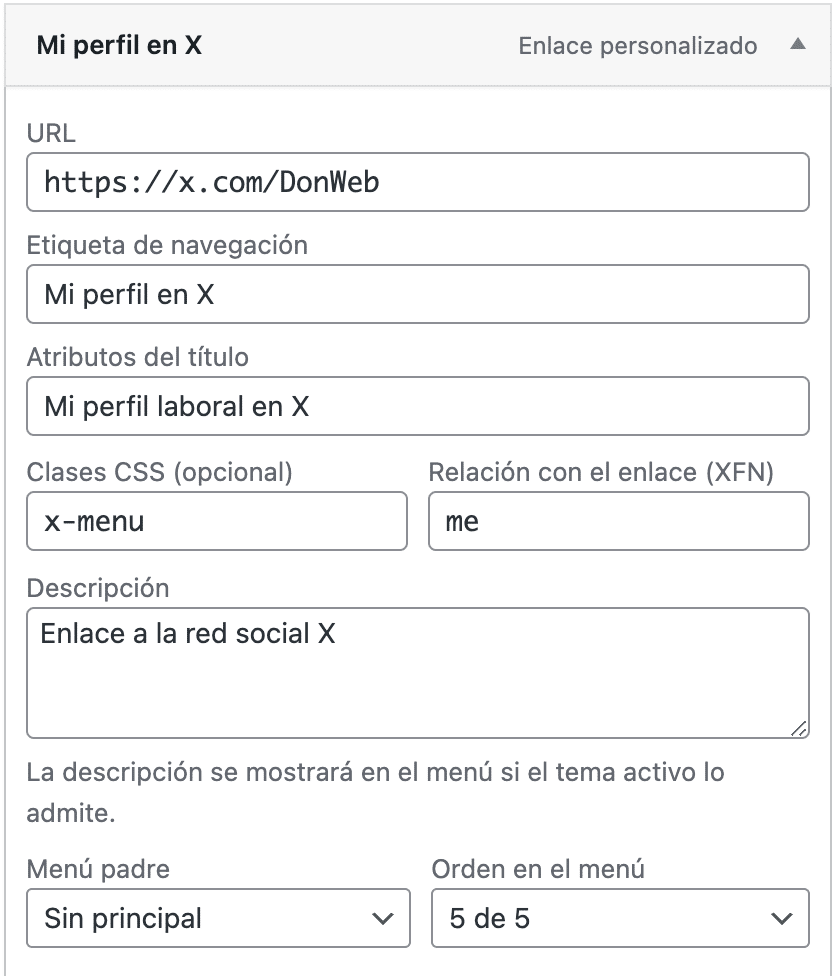Click the "Mi perfil en X" header title
This screenshot has width=832, height=976.
pyautogui.click(x=119, y=46)
